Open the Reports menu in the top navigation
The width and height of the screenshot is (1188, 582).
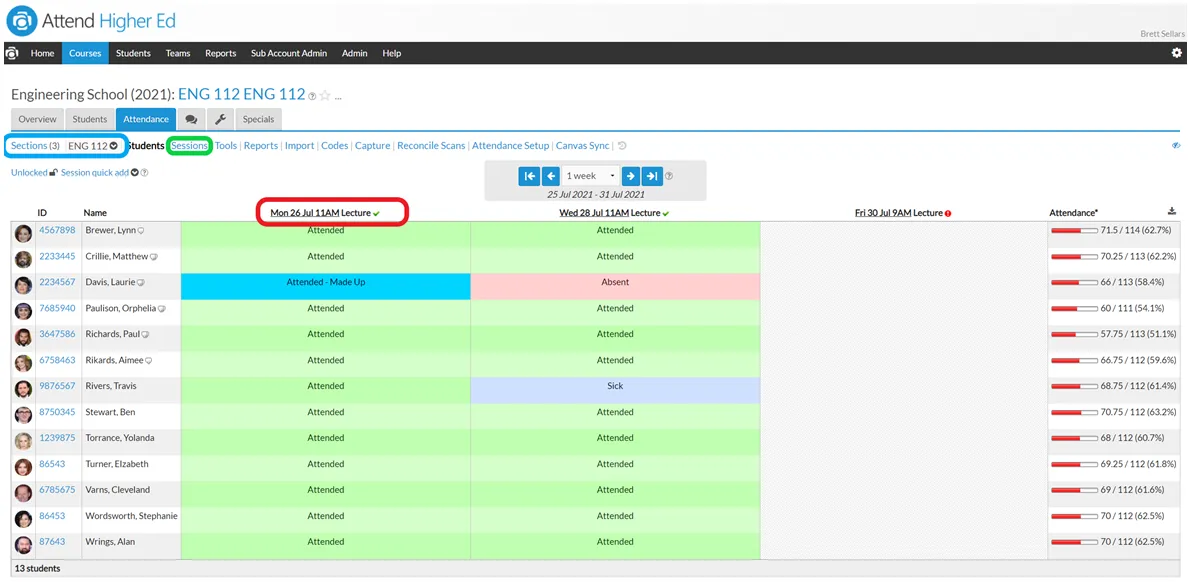(x=220, y=53)
